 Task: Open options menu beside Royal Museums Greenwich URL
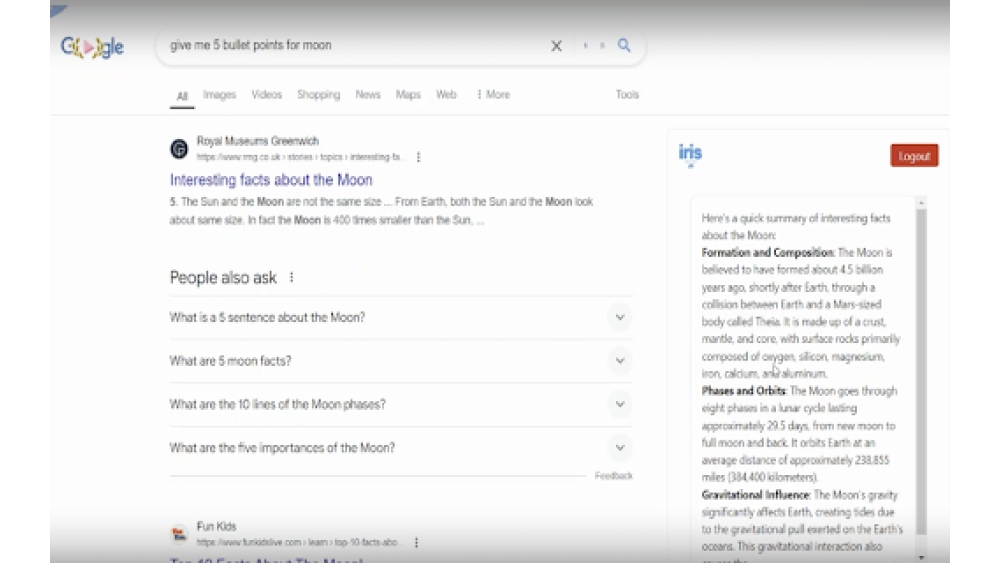pyautogui.click(x=418, y=157)
